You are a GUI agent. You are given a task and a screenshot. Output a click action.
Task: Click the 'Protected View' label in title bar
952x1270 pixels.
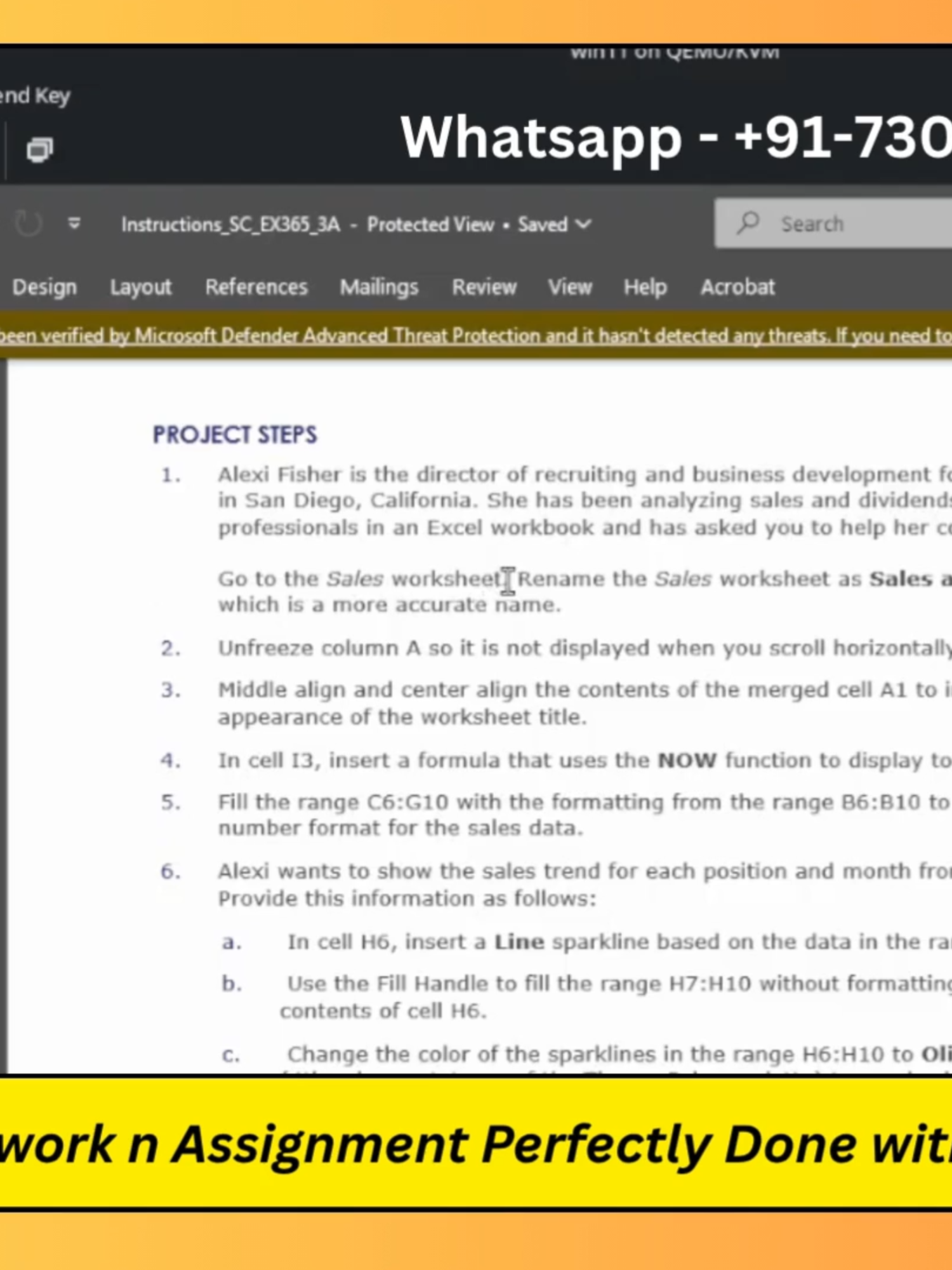(x=430, y=224)
